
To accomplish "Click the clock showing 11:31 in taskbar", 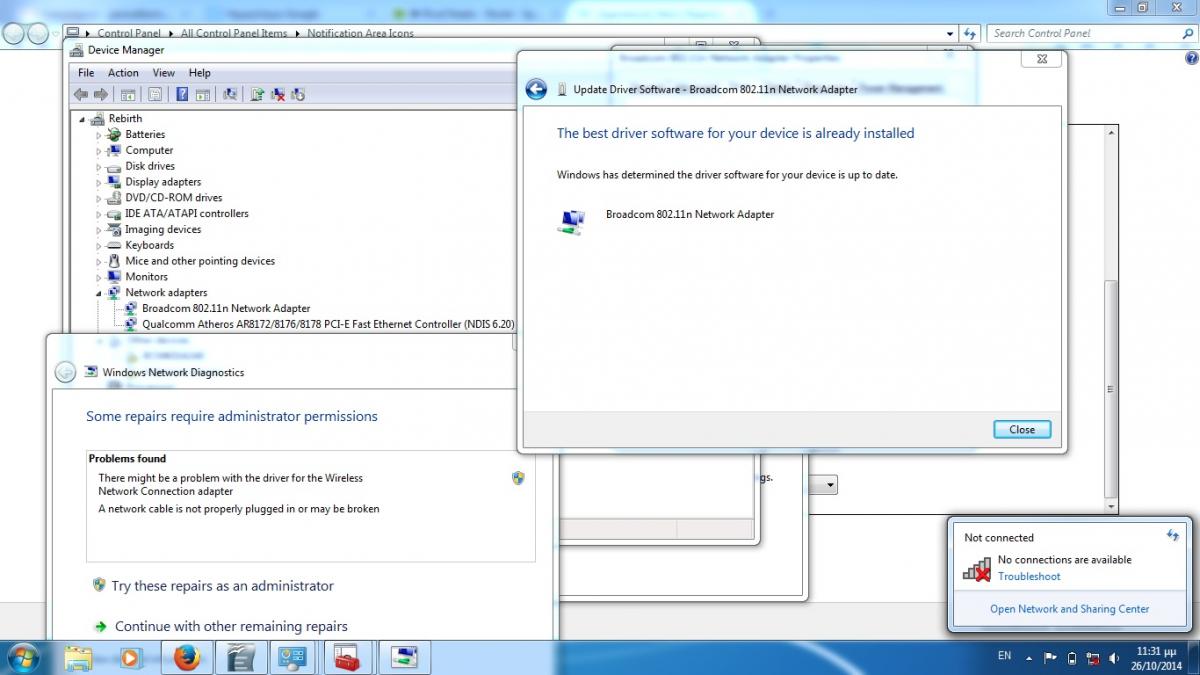I will (1156, 657).
